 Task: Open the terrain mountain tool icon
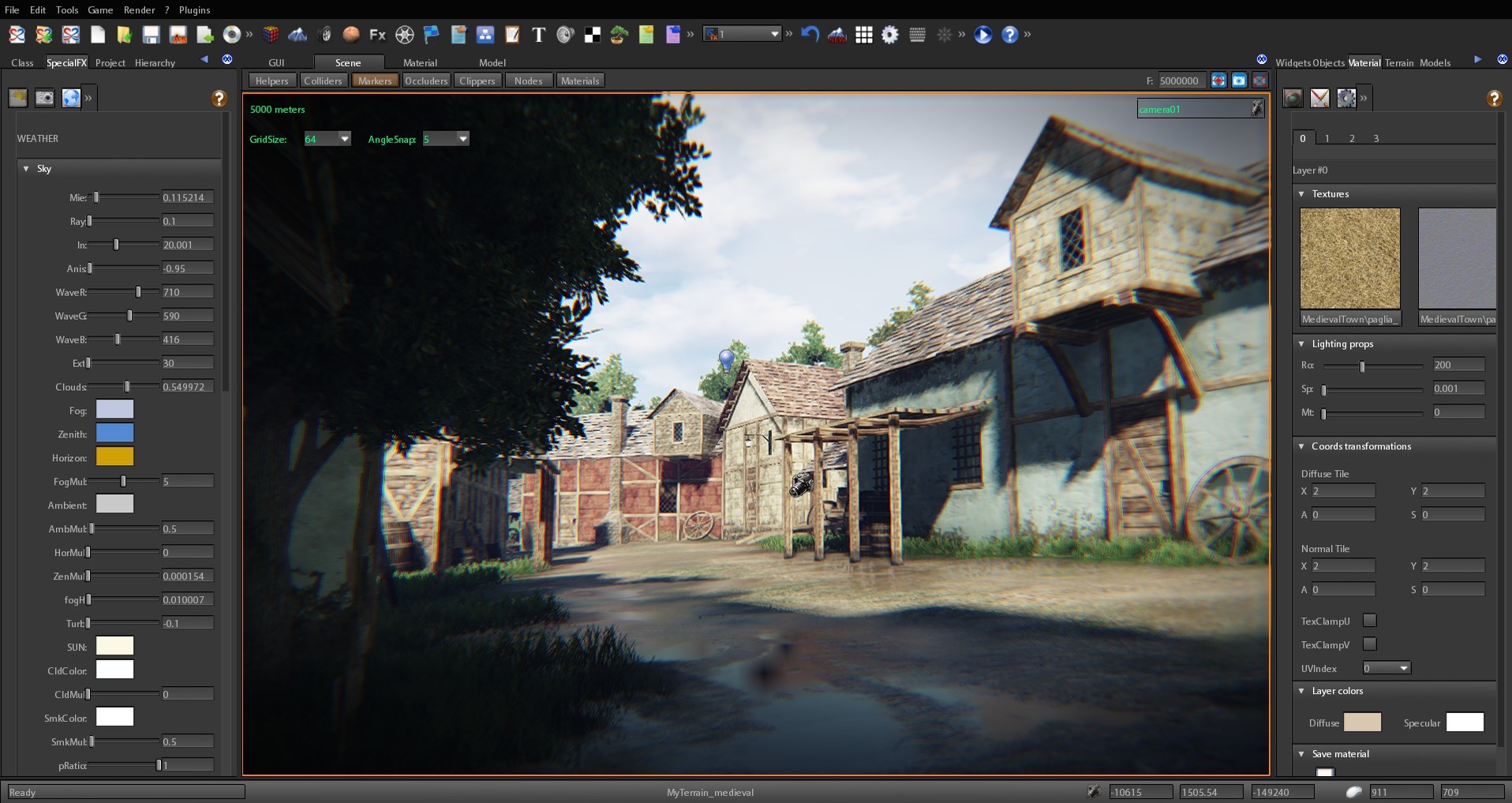[x=298, y=35]
